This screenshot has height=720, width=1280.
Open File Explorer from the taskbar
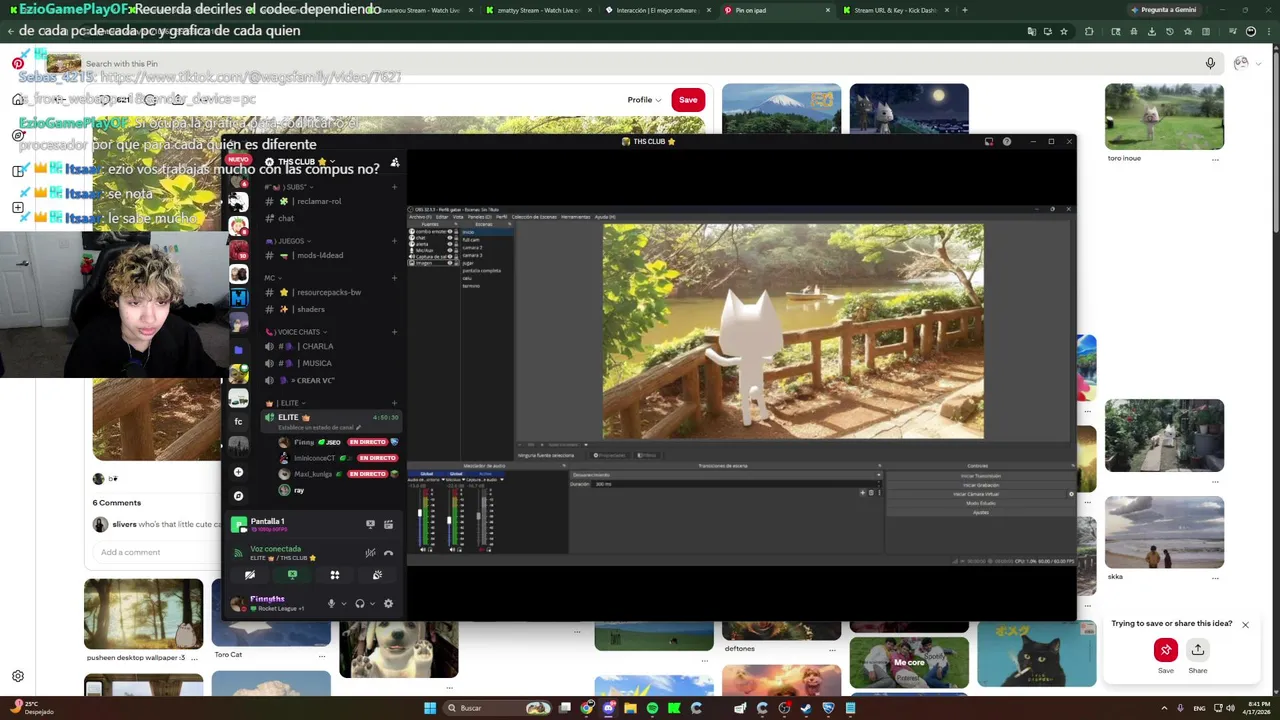coord(630,708)
